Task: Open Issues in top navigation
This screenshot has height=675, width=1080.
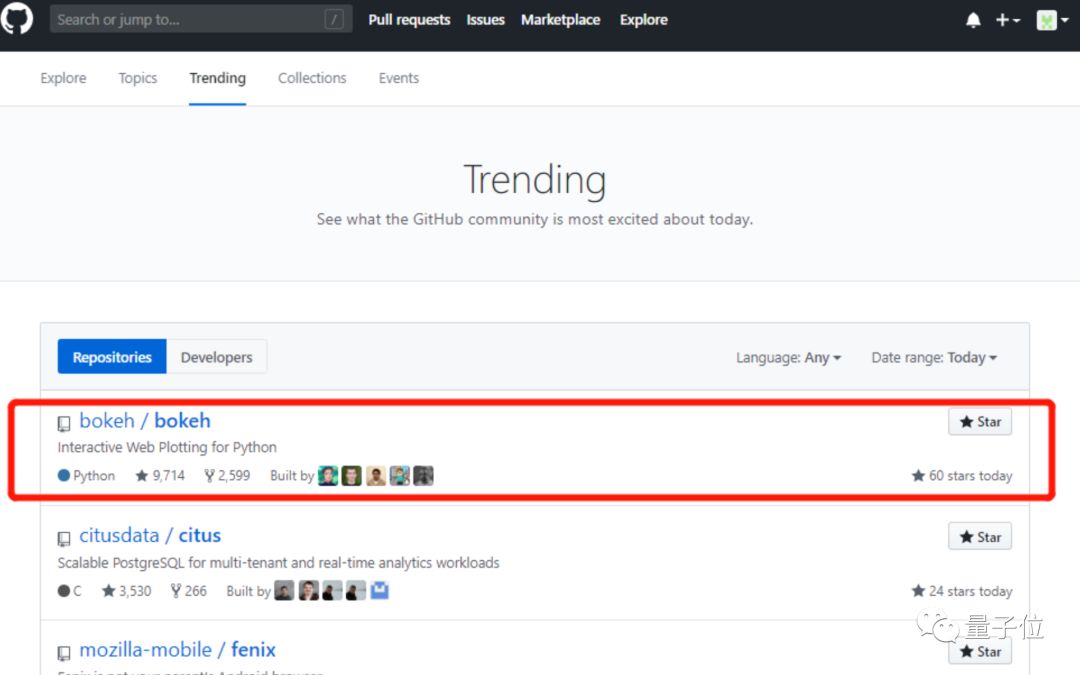Action: pos(486,20)
